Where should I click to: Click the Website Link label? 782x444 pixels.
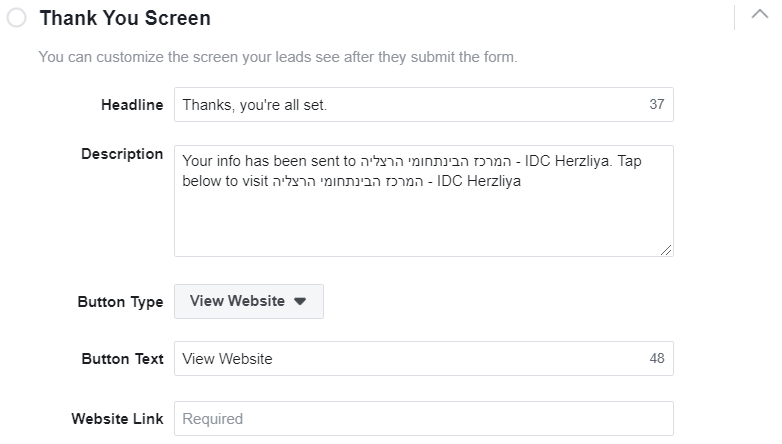[117, 419]
